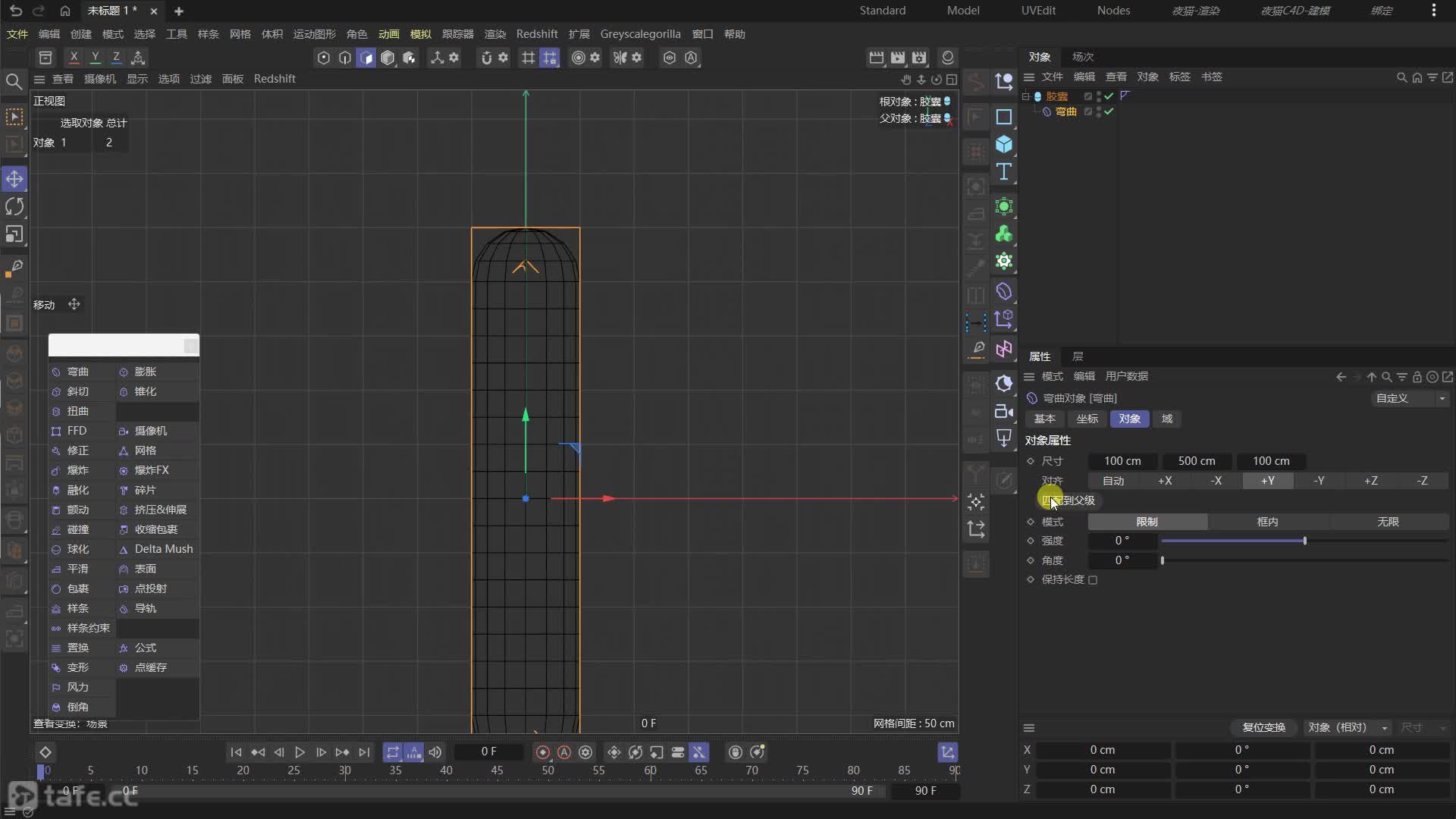Set mode to 无限 (Unlimited)
The height and width of the screenshot is (819, 1456).
click(x=1388, y=522)
